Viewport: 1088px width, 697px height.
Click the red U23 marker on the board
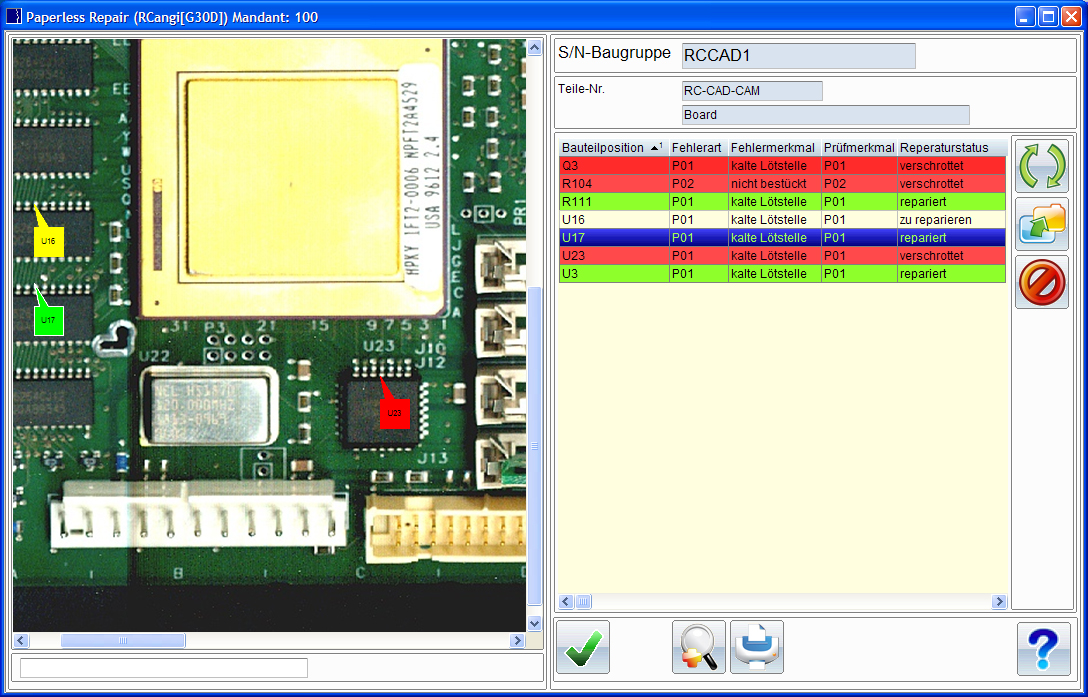click(x=394, y=413)
